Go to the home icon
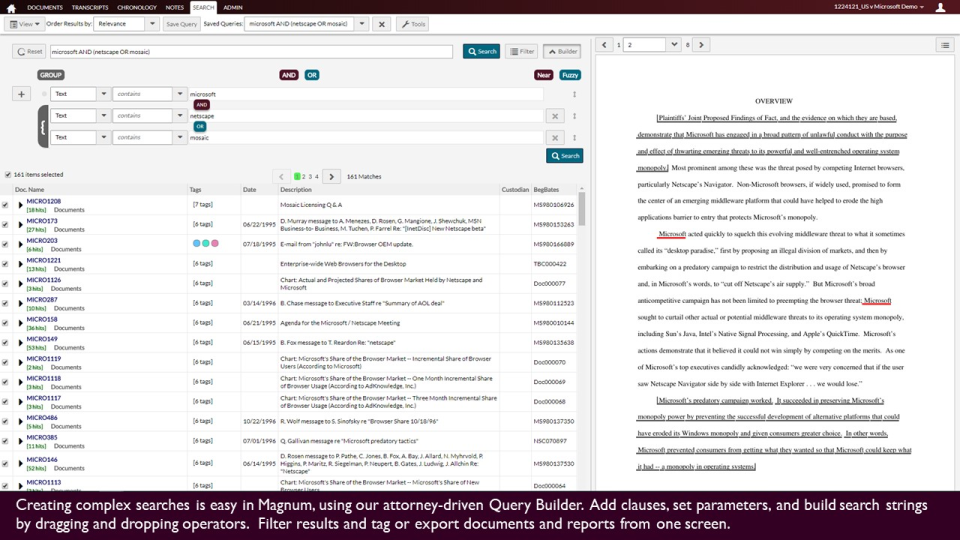 click(11, 8)
